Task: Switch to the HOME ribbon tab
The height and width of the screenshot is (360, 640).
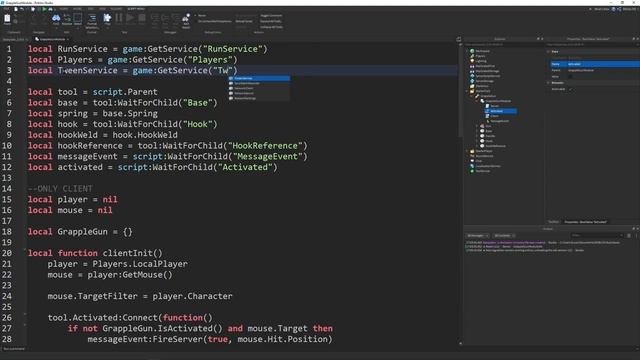Action: (64, 9)
